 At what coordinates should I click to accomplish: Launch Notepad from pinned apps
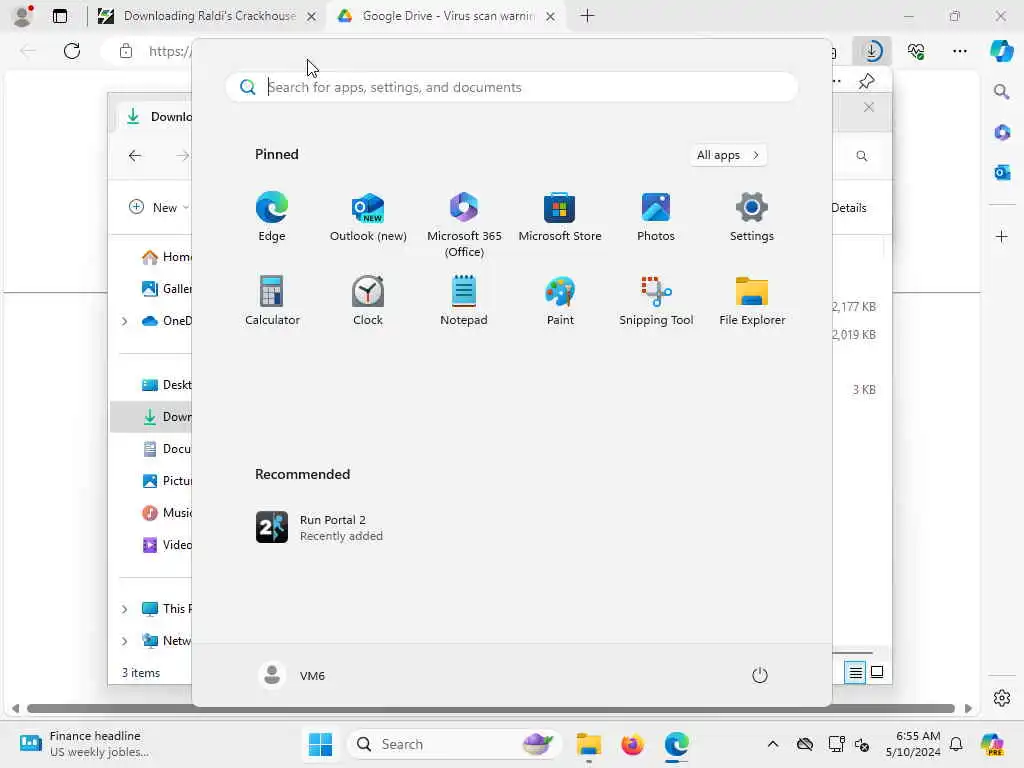(464, 300)
